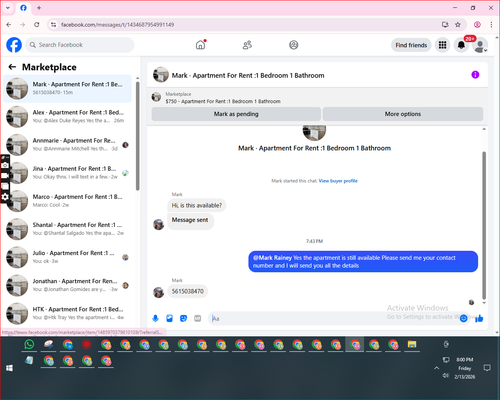Open WhatsApp from the taskbar
500x400 pixels.
pos(29,344)
